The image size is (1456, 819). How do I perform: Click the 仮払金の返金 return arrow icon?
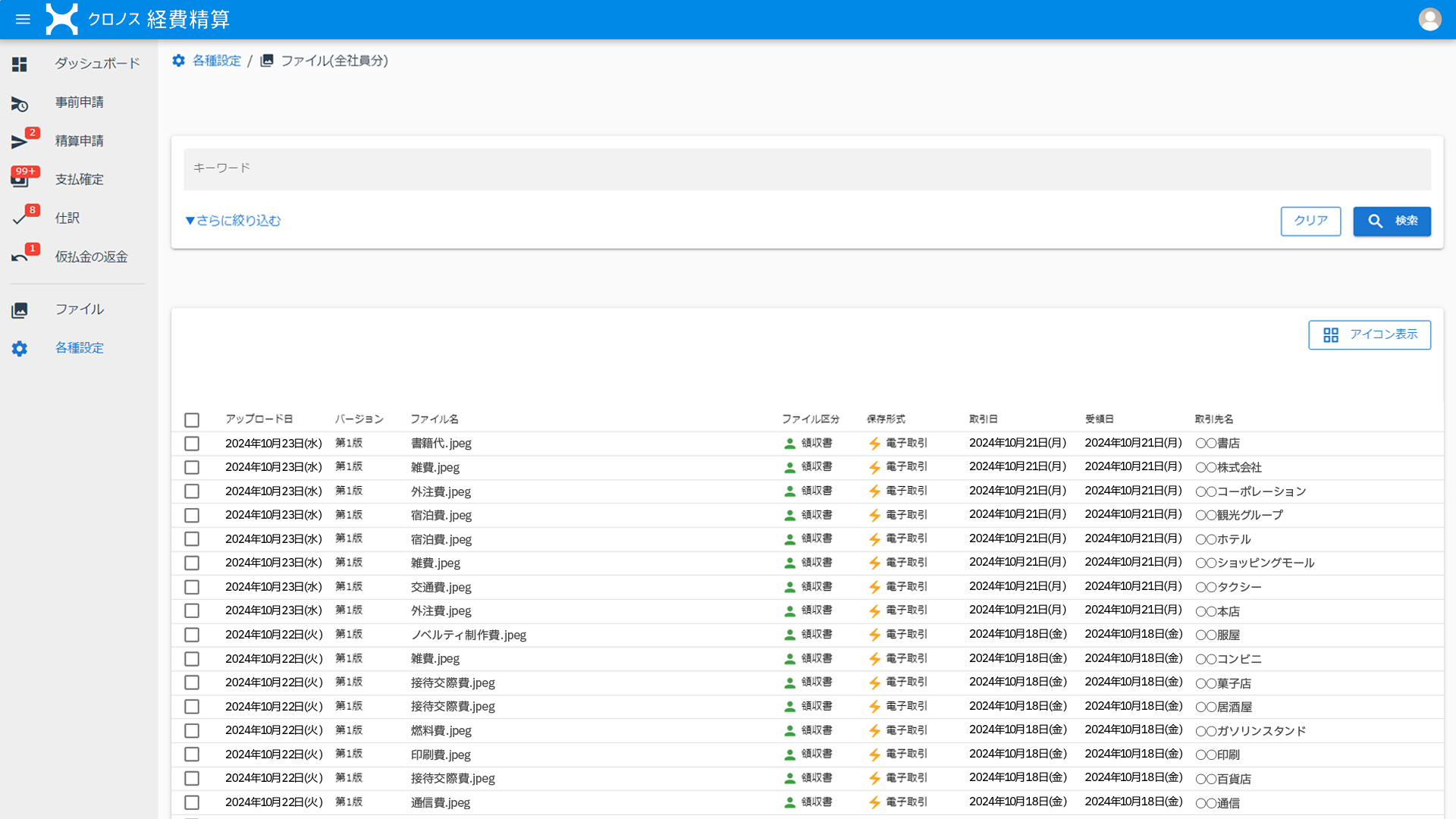point(20,258)
